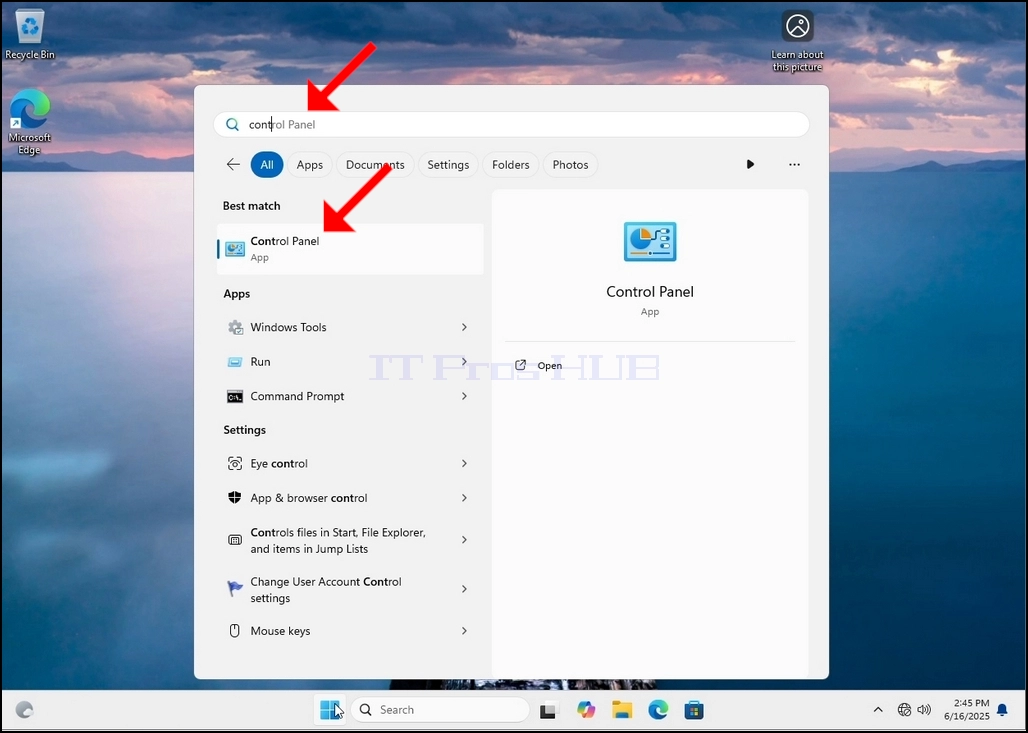The width and height of the screenshot is (1028, 733).
Task: Expand the Windows Tools result chevron
Action: point(464,327)
